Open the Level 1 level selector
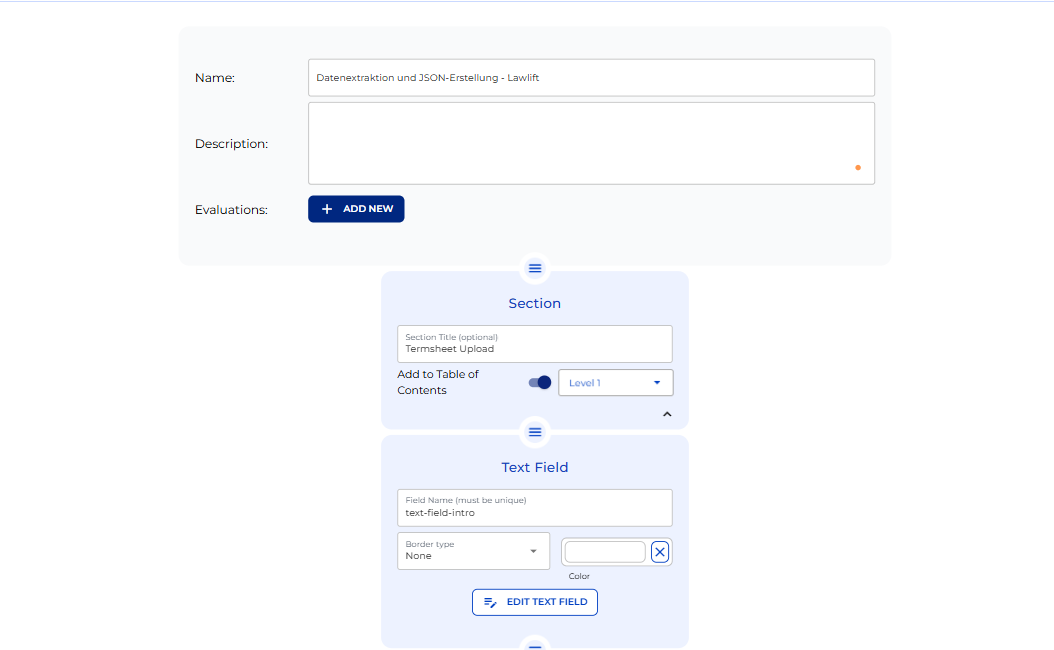The width and height of the screenshot is (1054, 650). pos(615,382)
